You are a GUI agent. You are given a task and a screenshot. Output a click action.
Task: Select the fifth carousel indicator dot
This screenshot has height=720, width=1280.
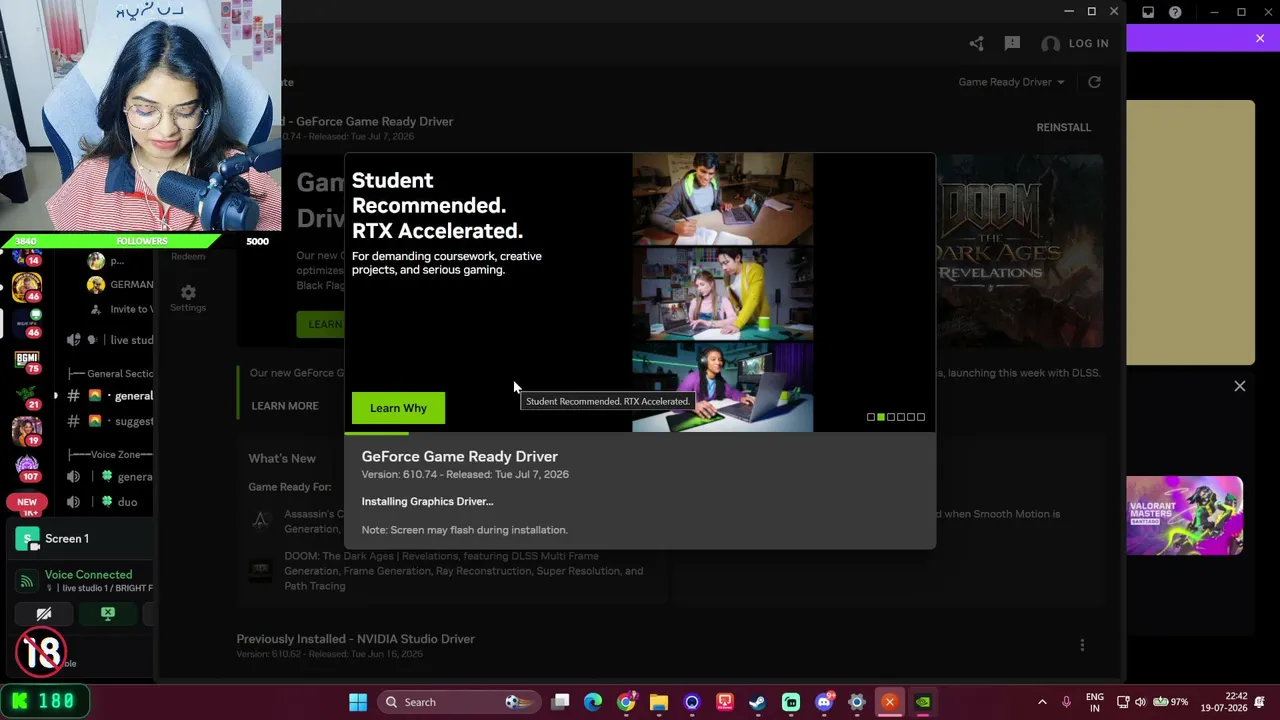pos(910,417)
